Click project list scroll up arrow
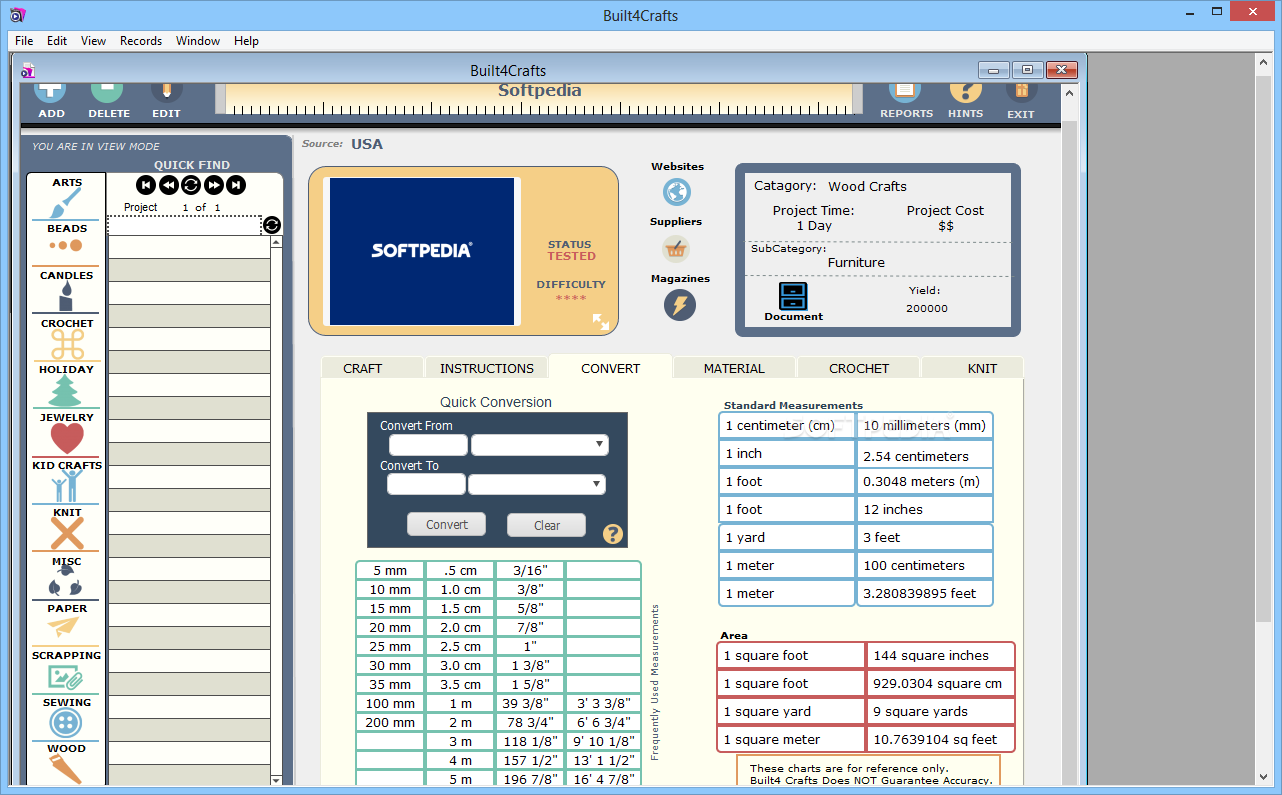The image size is (1282, 795). (277, 241)
